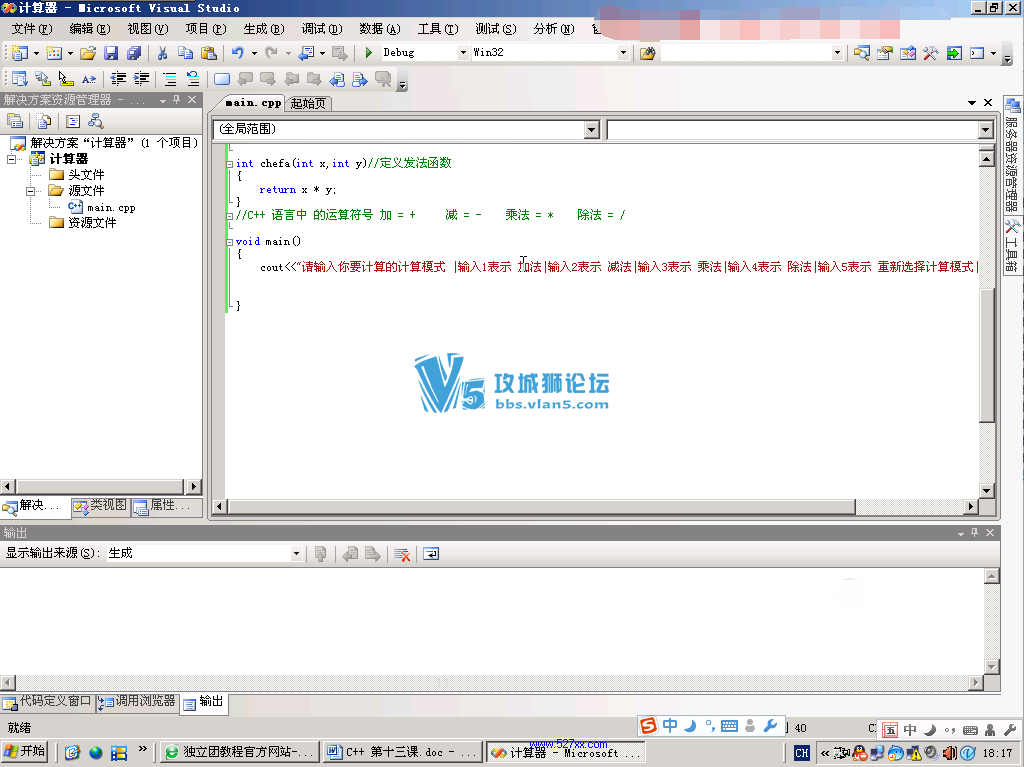Click the Display Object Member List icon
The height and width of the screenshot is (767, 1024).
click(20, 79)
